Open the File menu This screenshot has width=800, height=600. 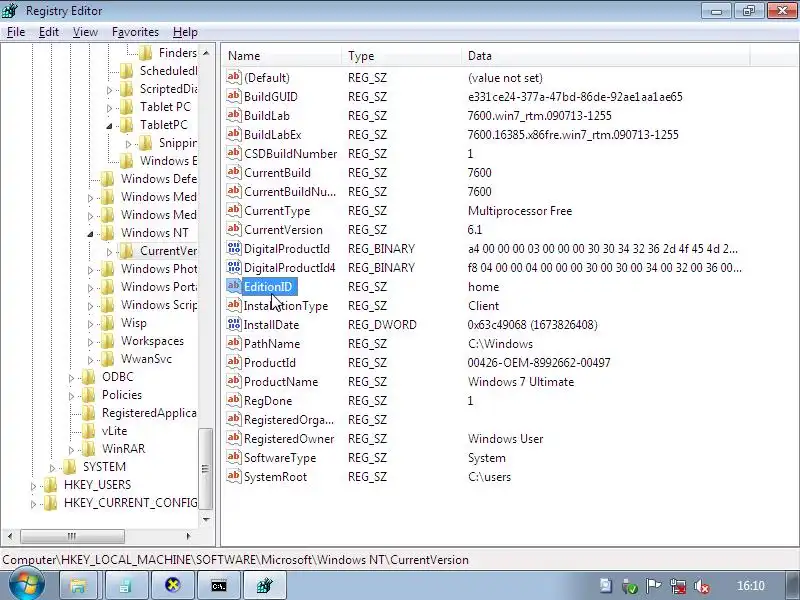(x=16, y=32)
